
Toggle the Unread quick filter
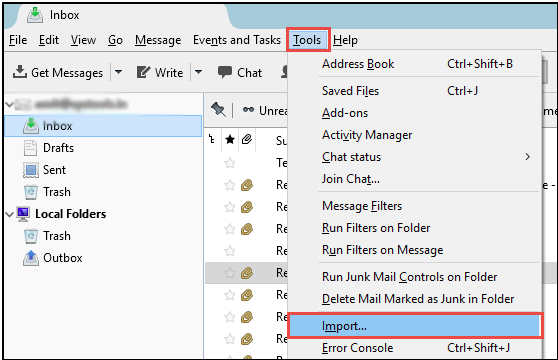(265, 111)
